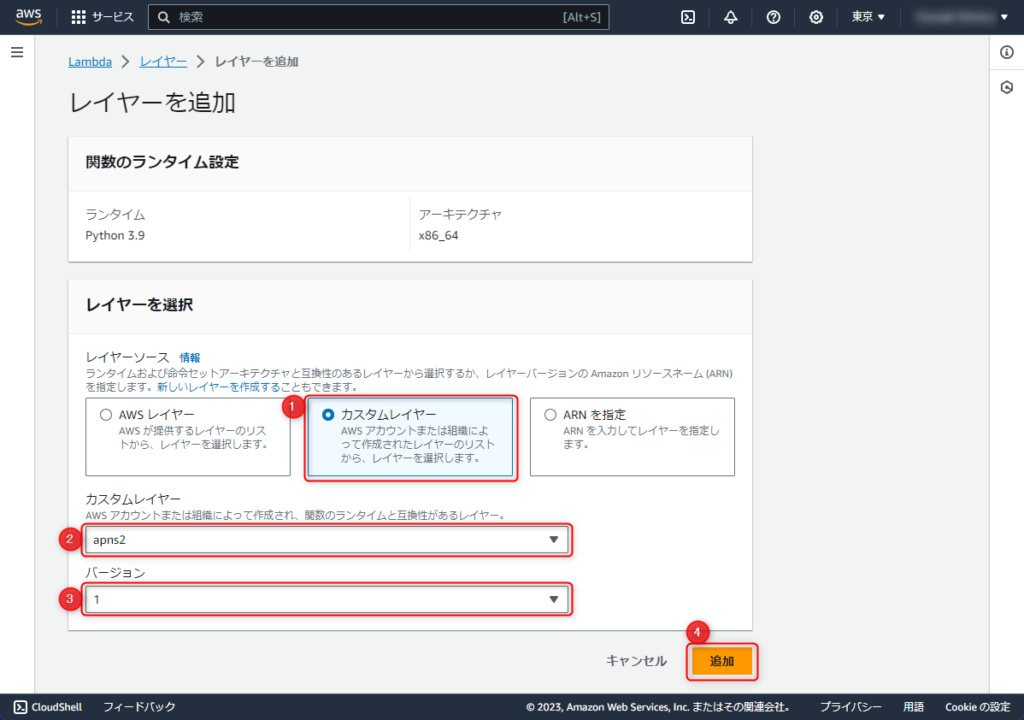1024x720 pixels.
Task: Open the account menu dropdown
Action: (x=961, y=17)
